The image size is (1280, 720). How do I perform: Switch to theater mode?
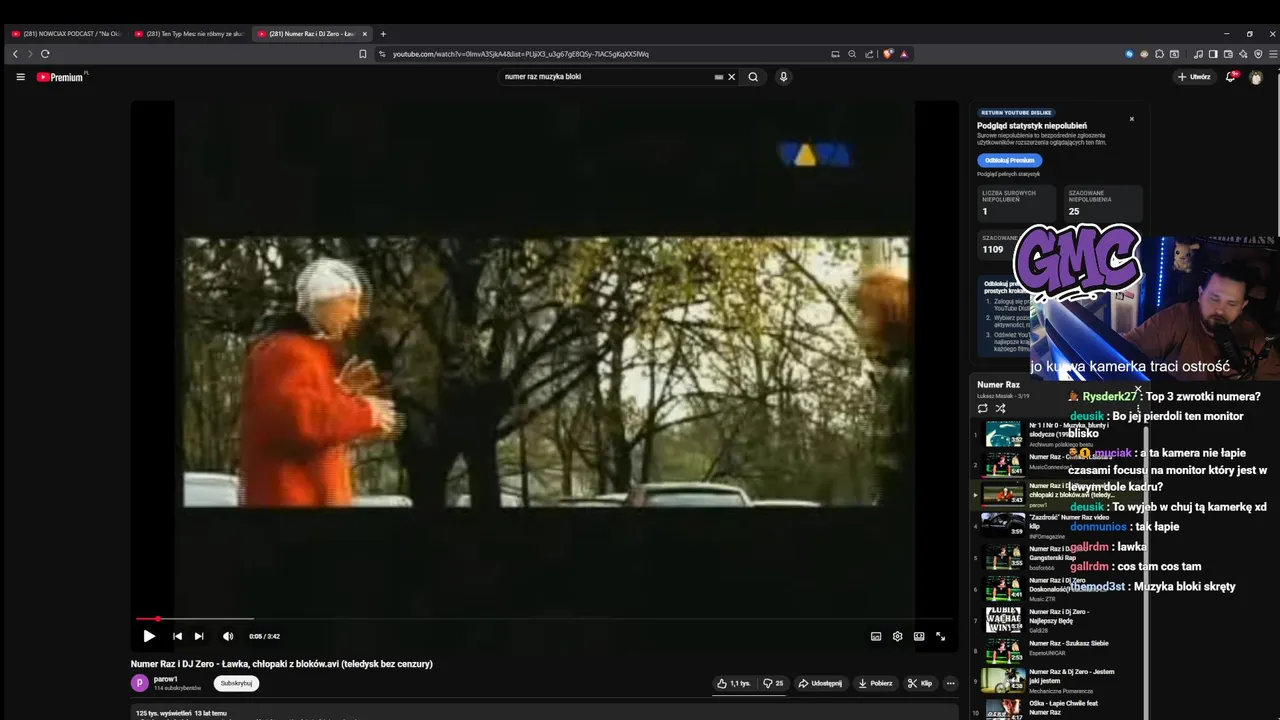(x=919, y=636)
